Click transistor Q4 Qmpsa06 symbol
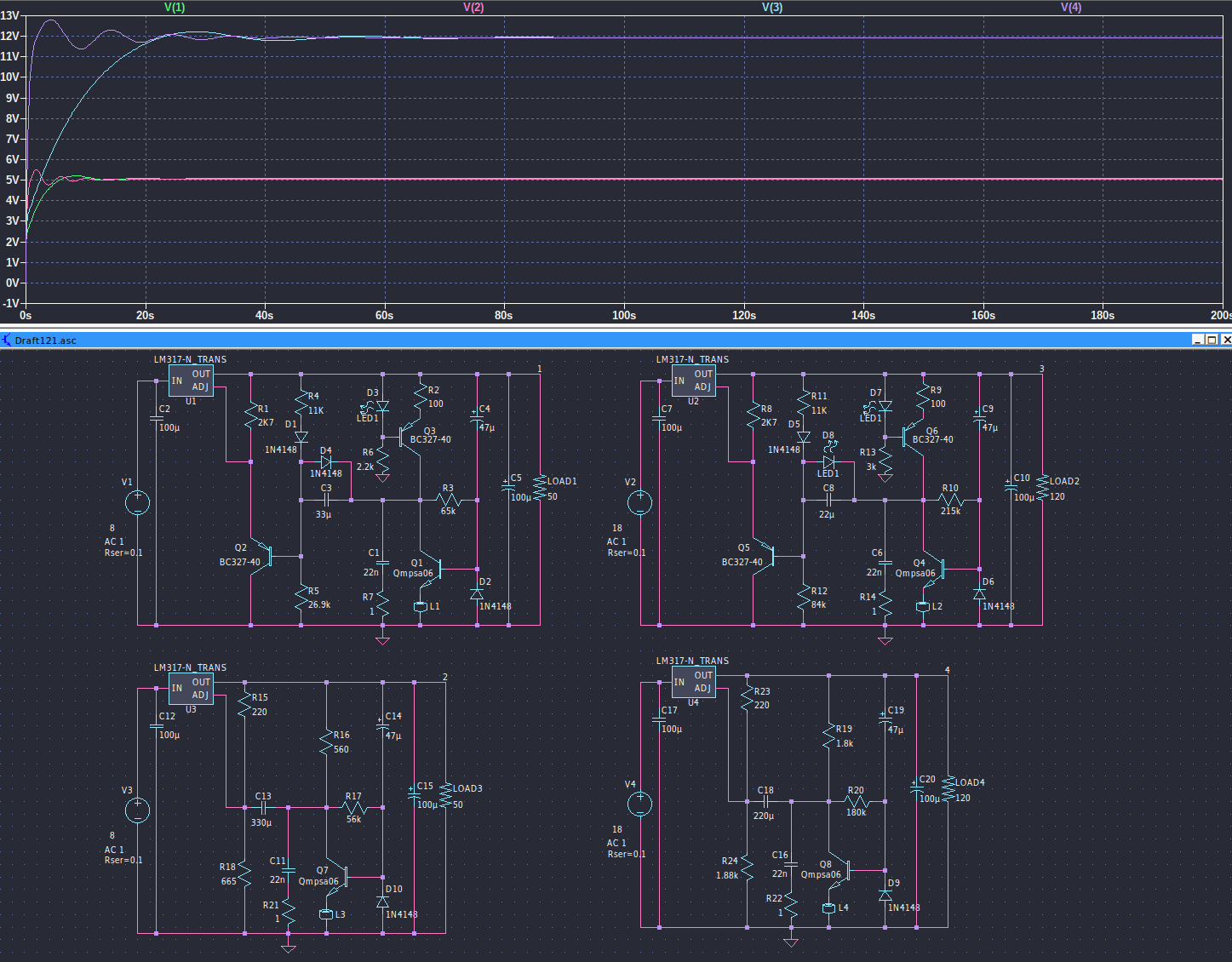1232x962 pixels. 933,568
